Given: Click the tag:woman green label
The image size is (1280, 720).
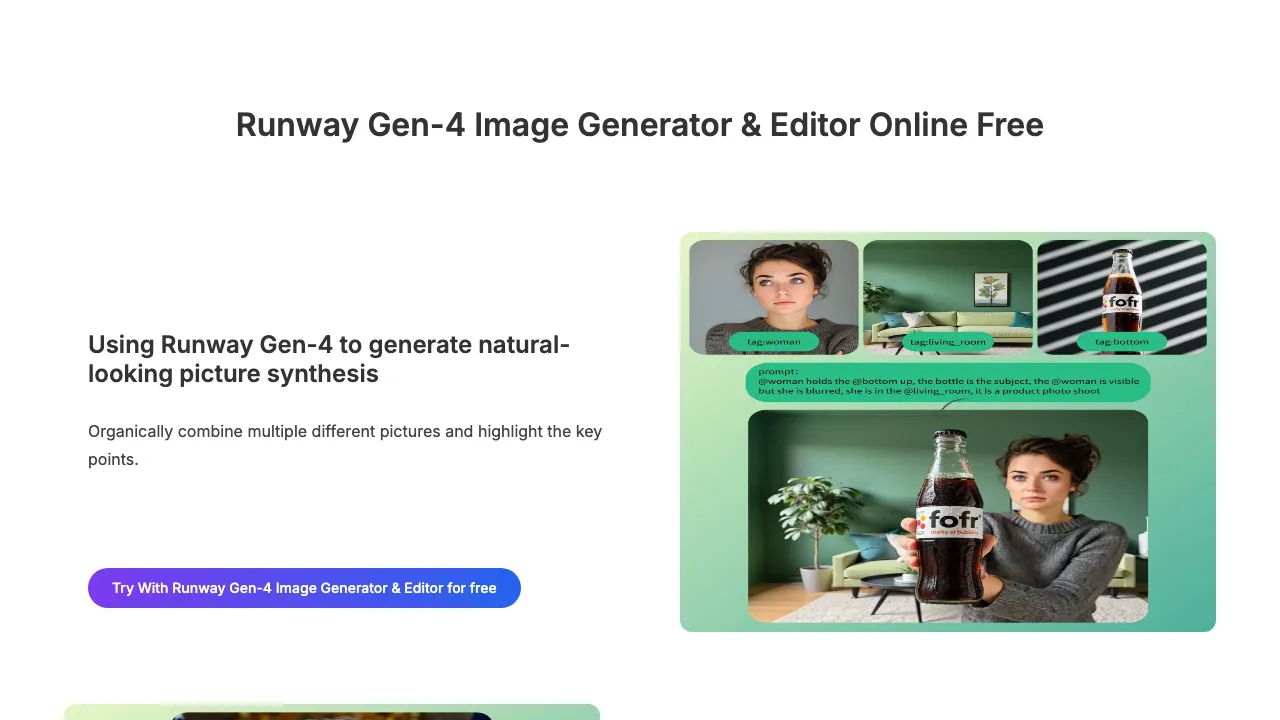Looking at the screenshot, I should coord(774,342).
